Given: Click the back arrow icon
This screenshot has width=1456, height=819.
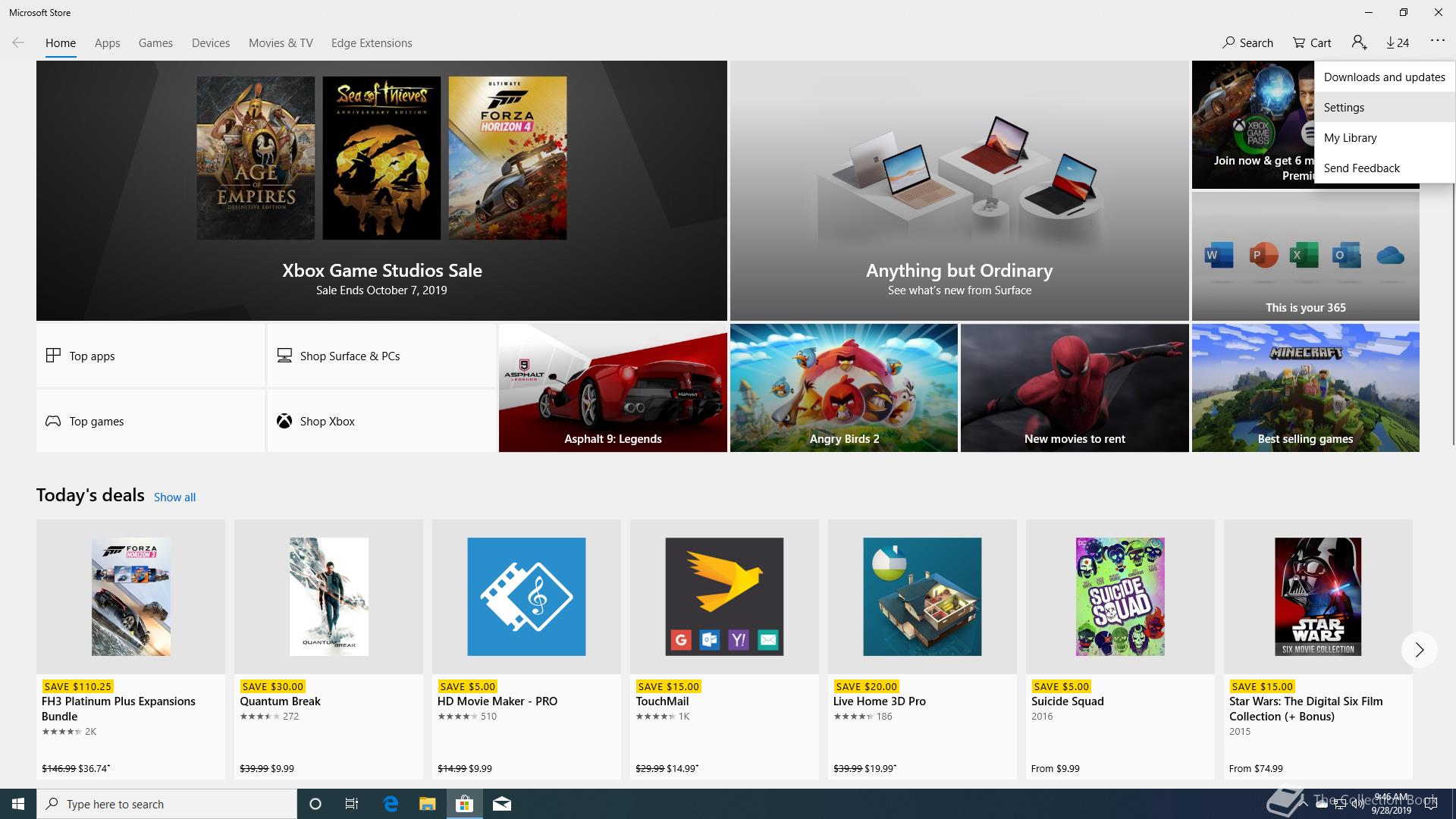Looking at the screenshot, I should tap(18, 42).
